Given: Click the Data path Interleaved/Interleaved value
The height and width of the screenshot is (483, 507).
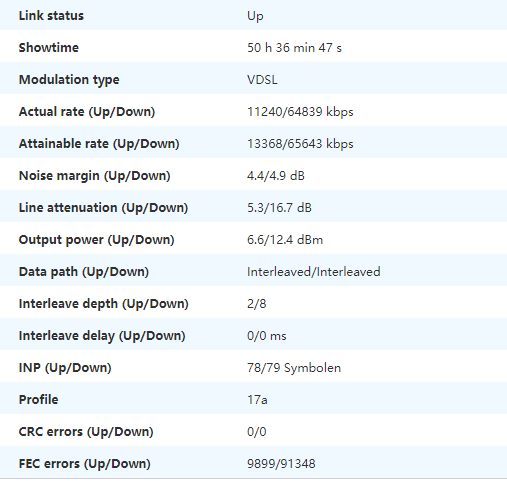Looking at the screenshot, I should pyautogui.click(x=314, y=272).
